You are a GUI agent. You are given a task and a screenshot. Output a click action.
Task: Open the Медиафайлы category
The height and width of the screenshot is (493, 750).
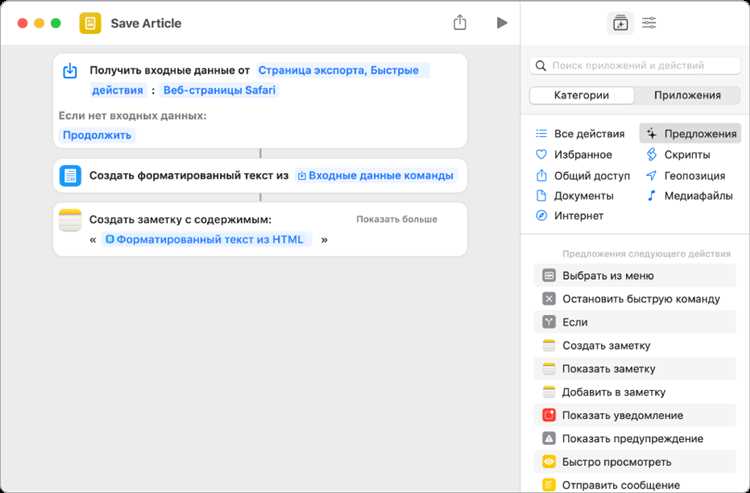(689, 196)
